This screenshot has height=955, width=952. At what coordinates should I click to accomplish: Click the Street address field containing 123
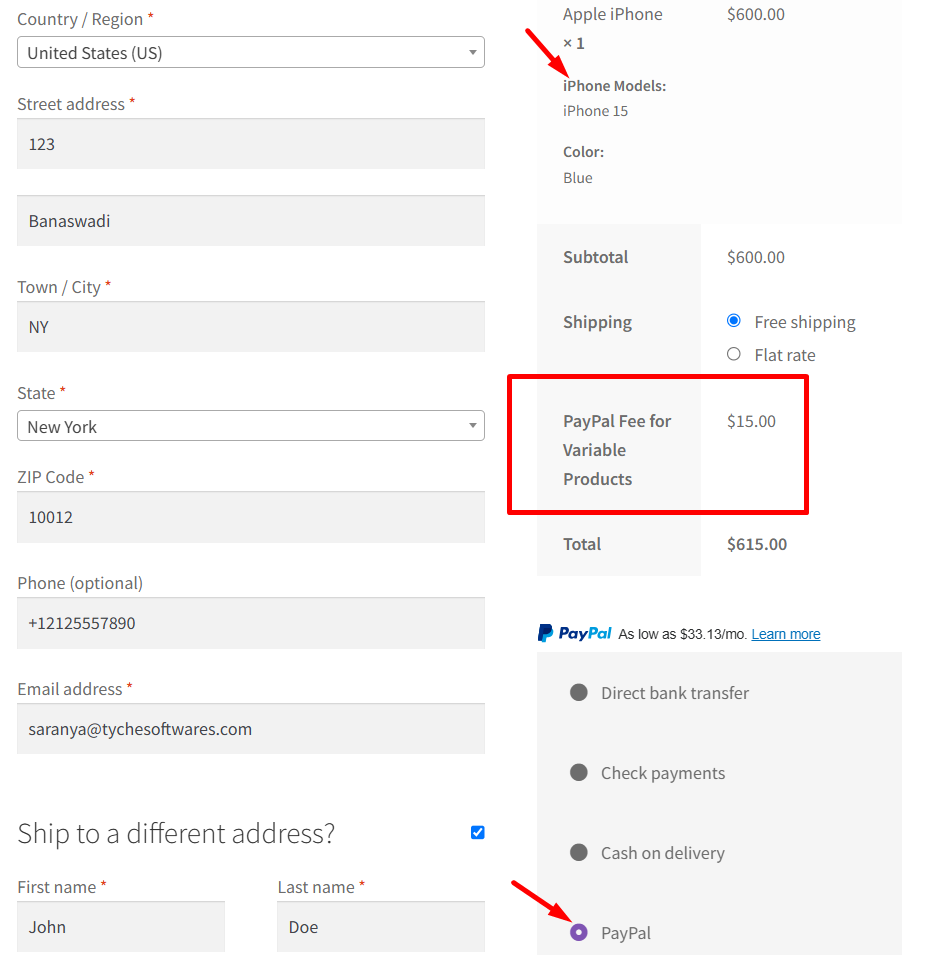click(250, 143)
